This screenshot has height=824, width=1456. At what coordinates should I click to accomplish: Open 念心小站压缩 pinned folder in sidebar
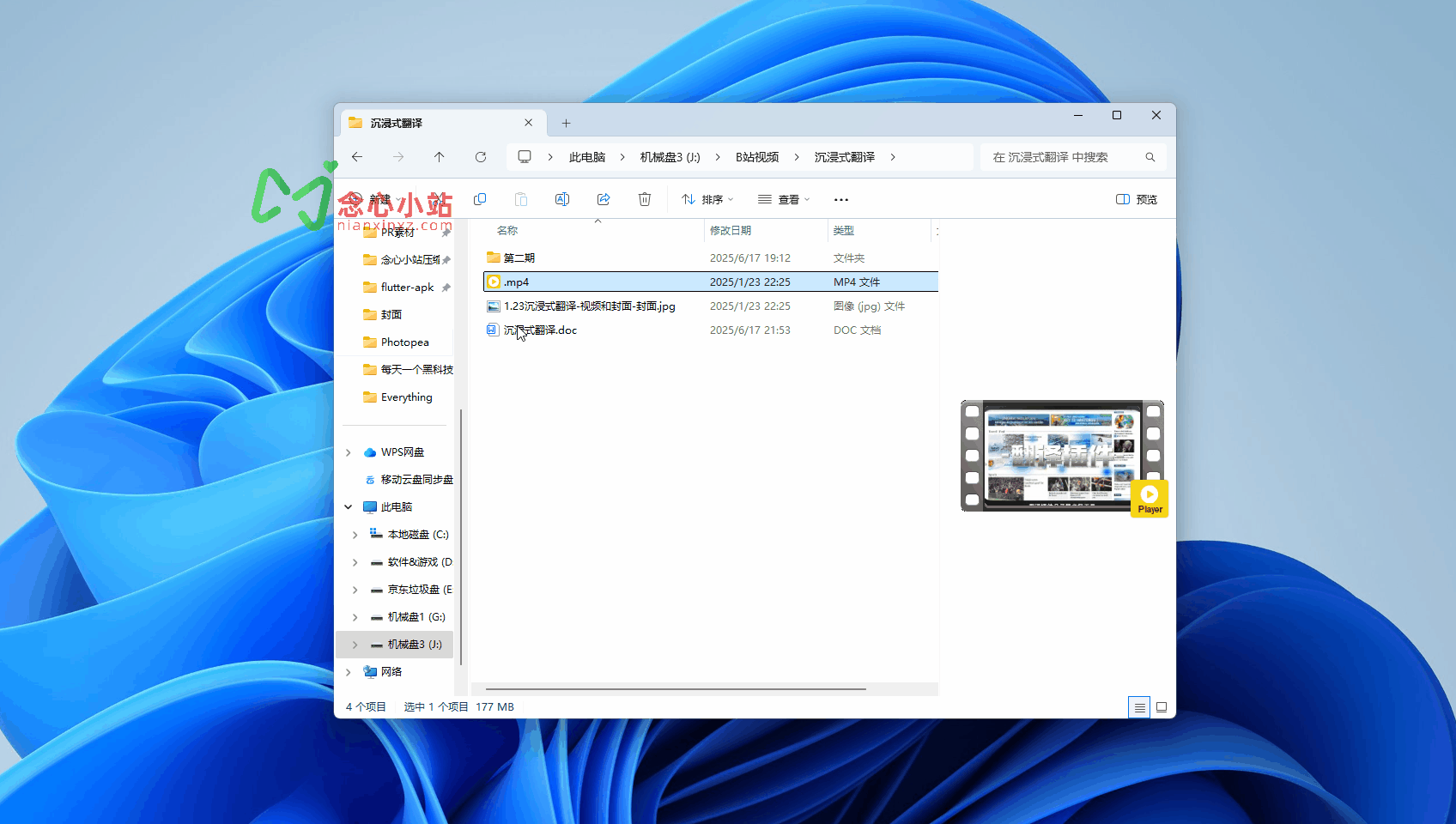coord(406,259)
